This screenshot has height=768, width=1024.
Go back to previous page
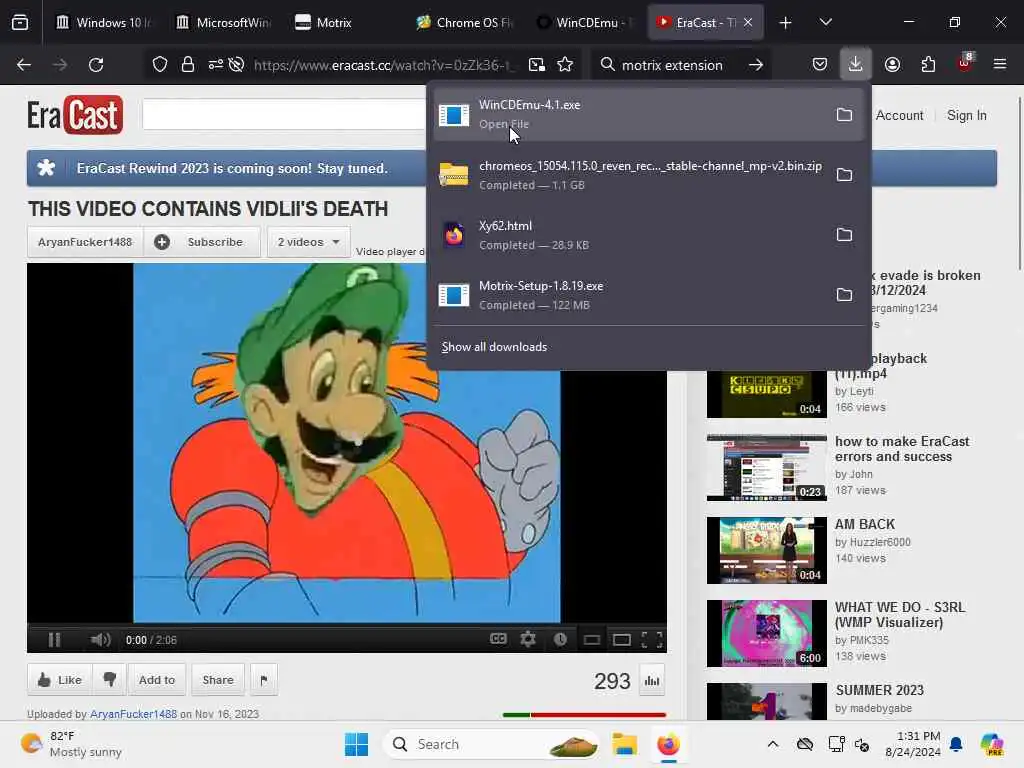click(24, 65)
